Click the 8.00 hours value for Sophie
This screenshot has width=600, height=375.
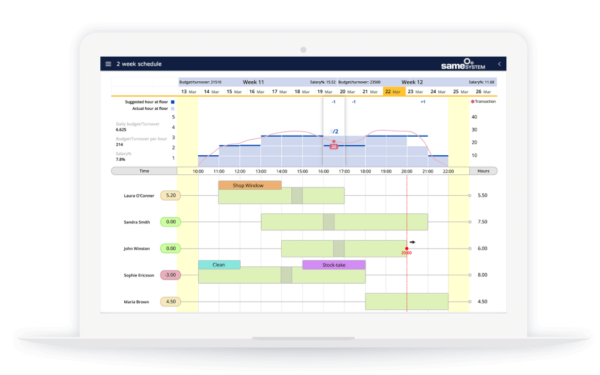coord(482,275)
